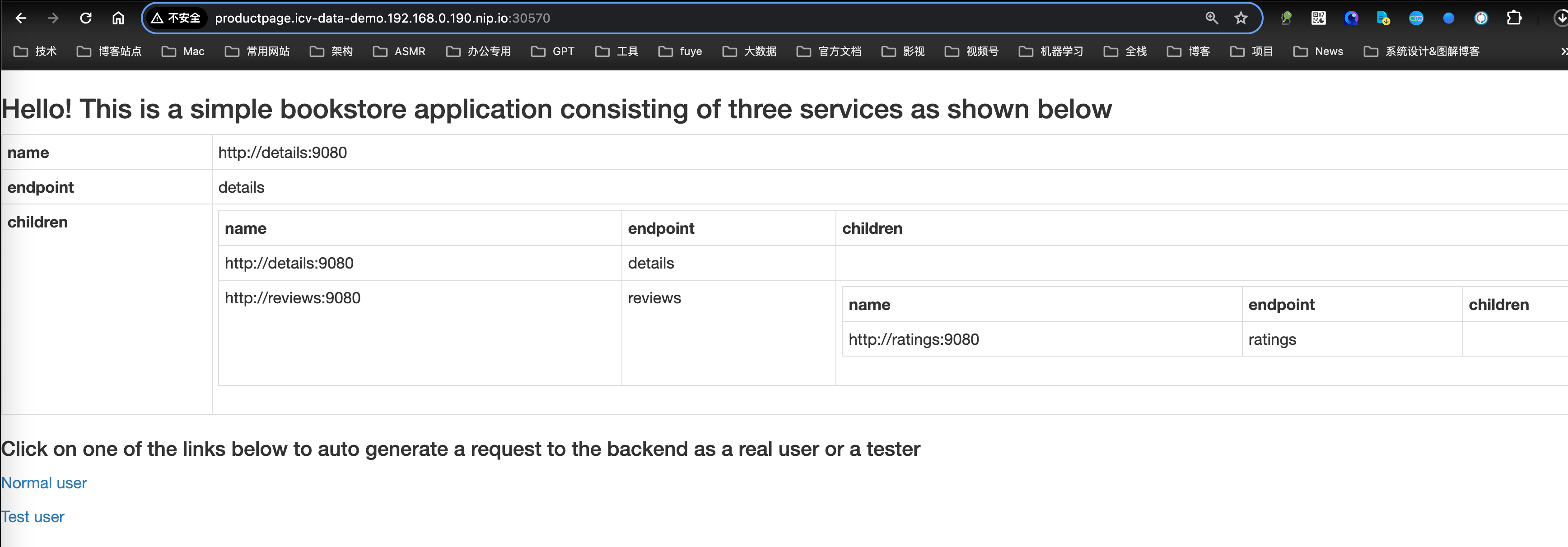This screenshot has height=547, width=1568.
Task: Open the 官方文档 bookmark folder
Action: coord(830,52)
